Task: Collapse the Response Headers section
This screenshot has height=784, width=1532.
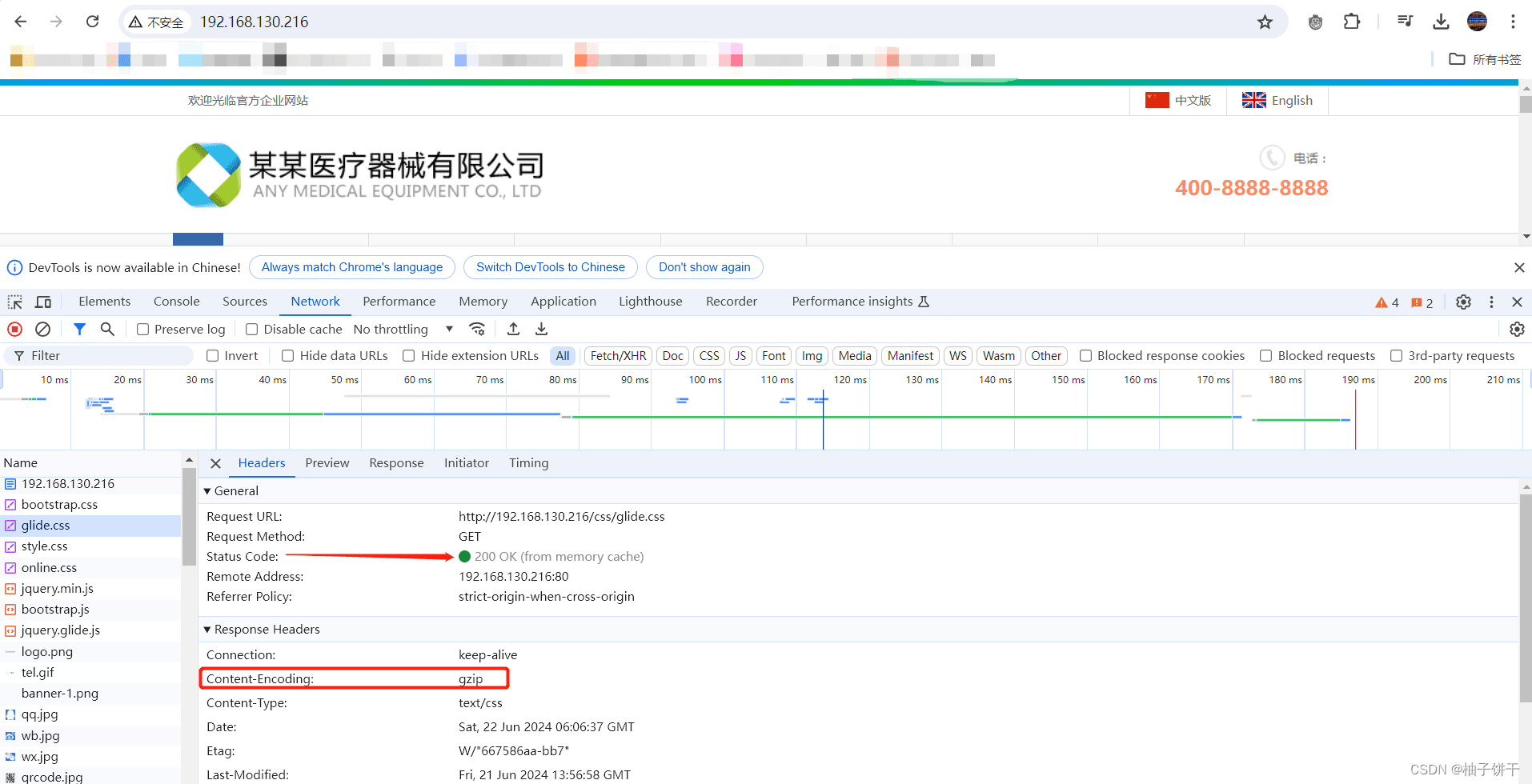Action: point(207,630)
